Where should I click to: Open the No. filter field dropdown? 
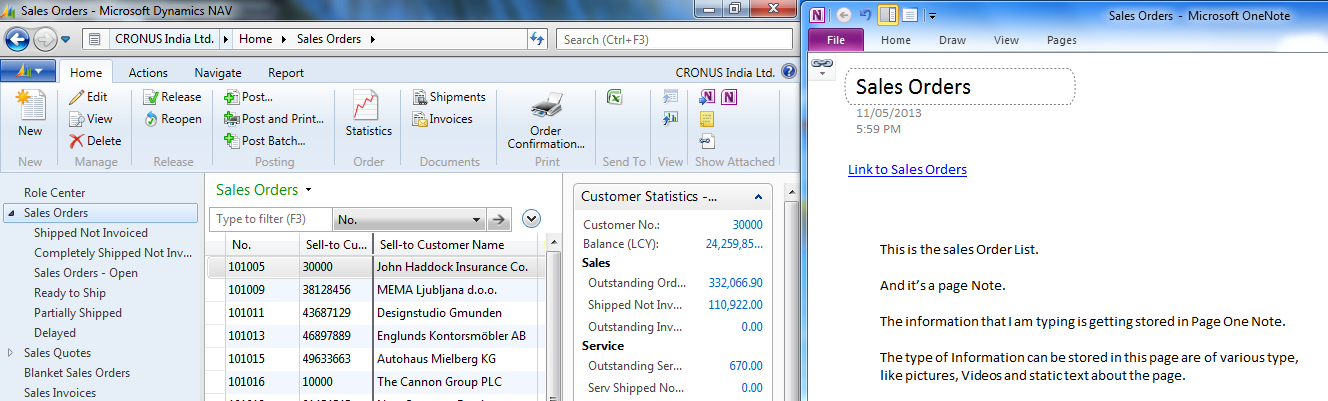pyautogui.click(x=474, y=220)
